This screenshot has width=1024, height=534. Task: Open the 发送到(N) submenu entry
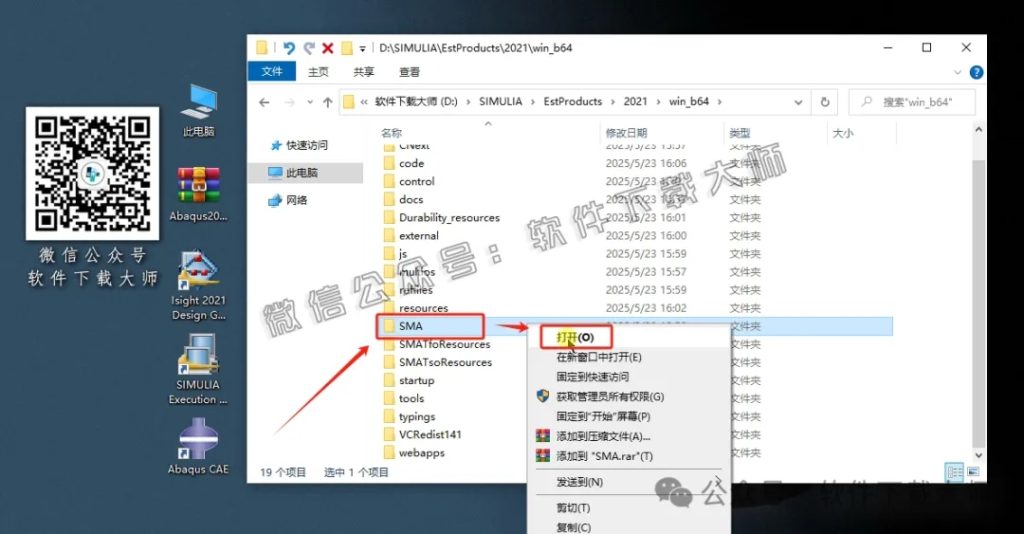pyautogui.click(x=580, y=482)
